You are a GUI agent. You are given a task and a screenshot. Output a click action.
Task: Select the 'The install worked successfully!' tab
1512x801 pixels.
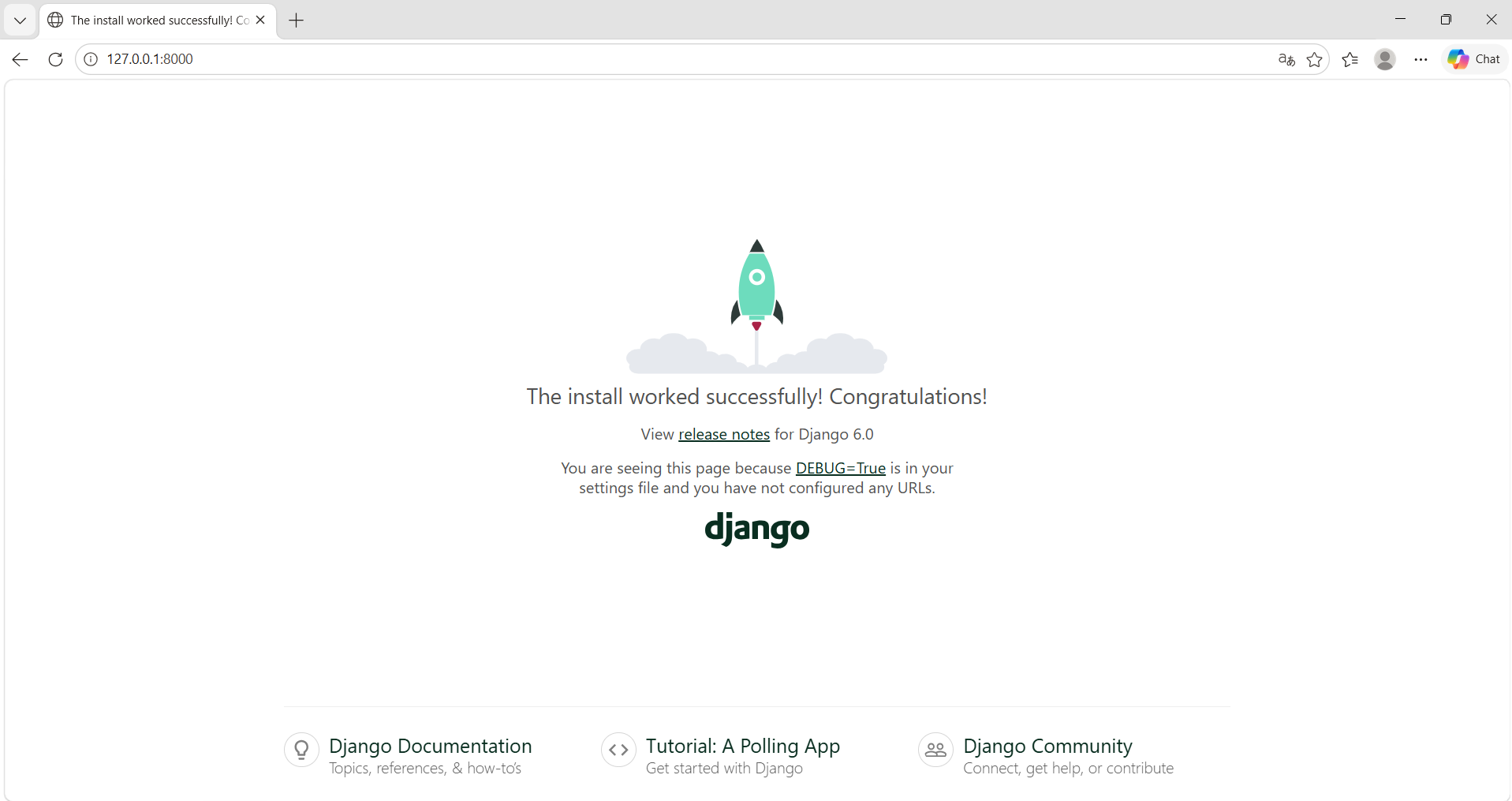point(156,21)
